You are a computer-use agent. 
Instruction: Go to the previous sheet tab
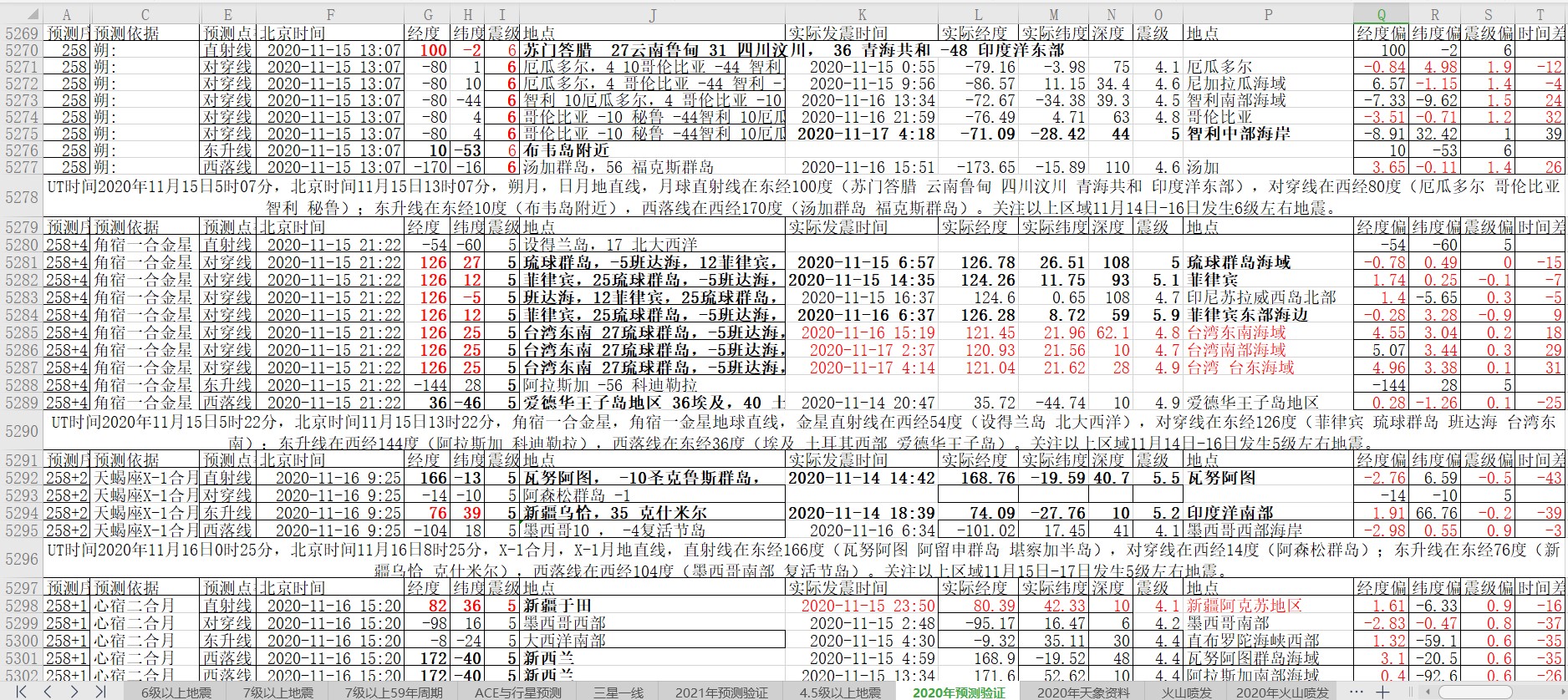coord(48,692)
